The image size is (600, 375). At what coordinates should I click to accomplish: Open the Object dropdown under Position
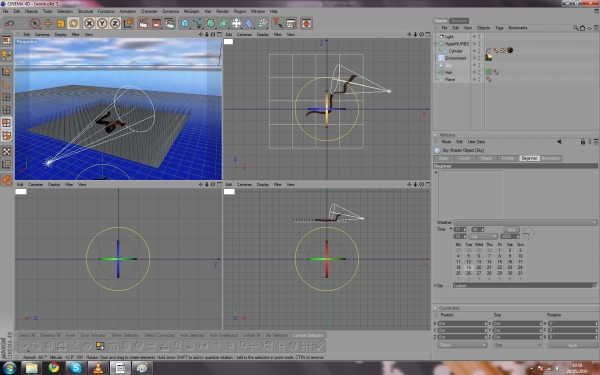pos(462,345)
